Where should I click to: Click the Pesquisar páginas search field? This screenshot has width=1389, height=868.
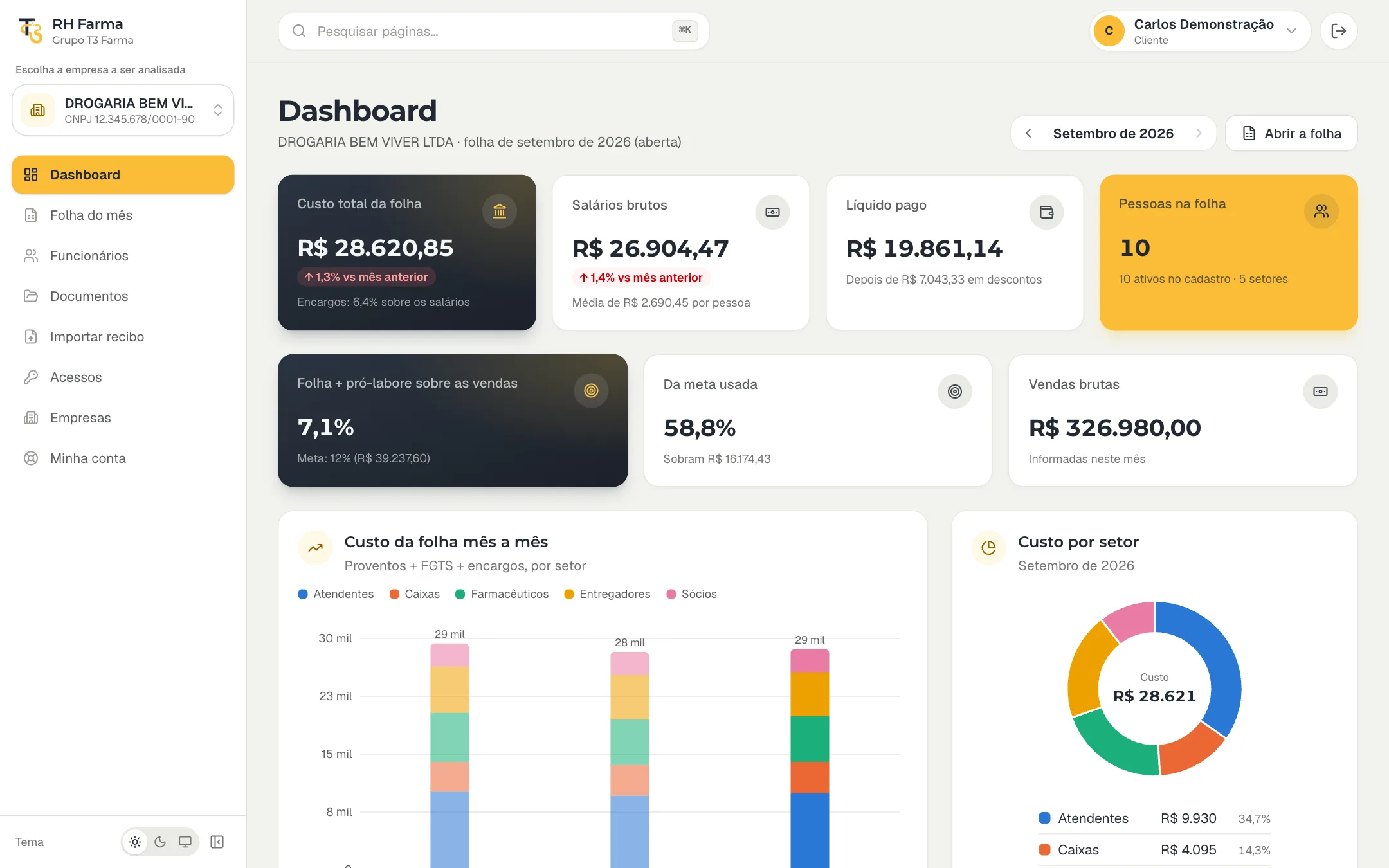point(493,31)
